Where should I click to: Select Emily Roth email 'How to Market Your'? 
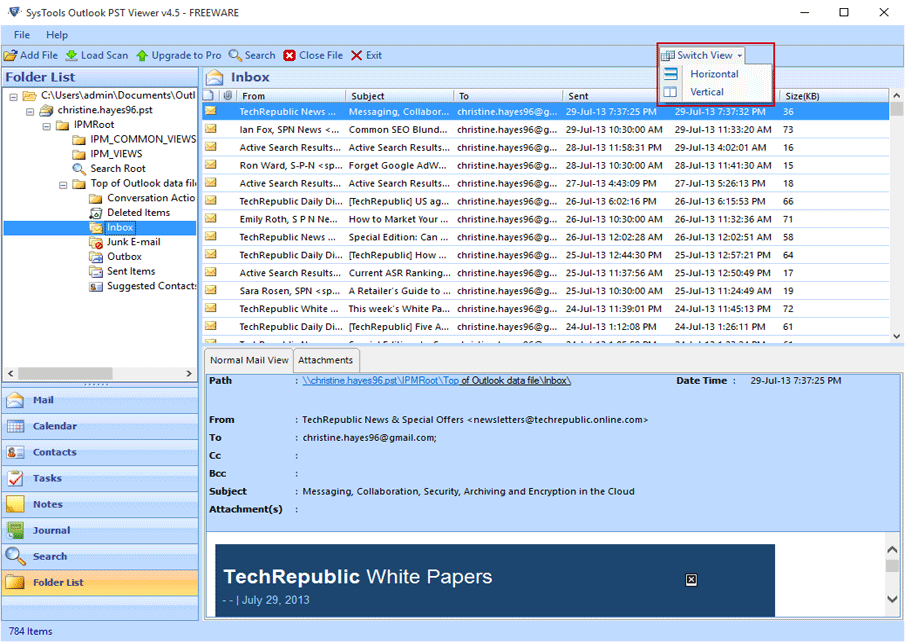[x=545, y=219]
